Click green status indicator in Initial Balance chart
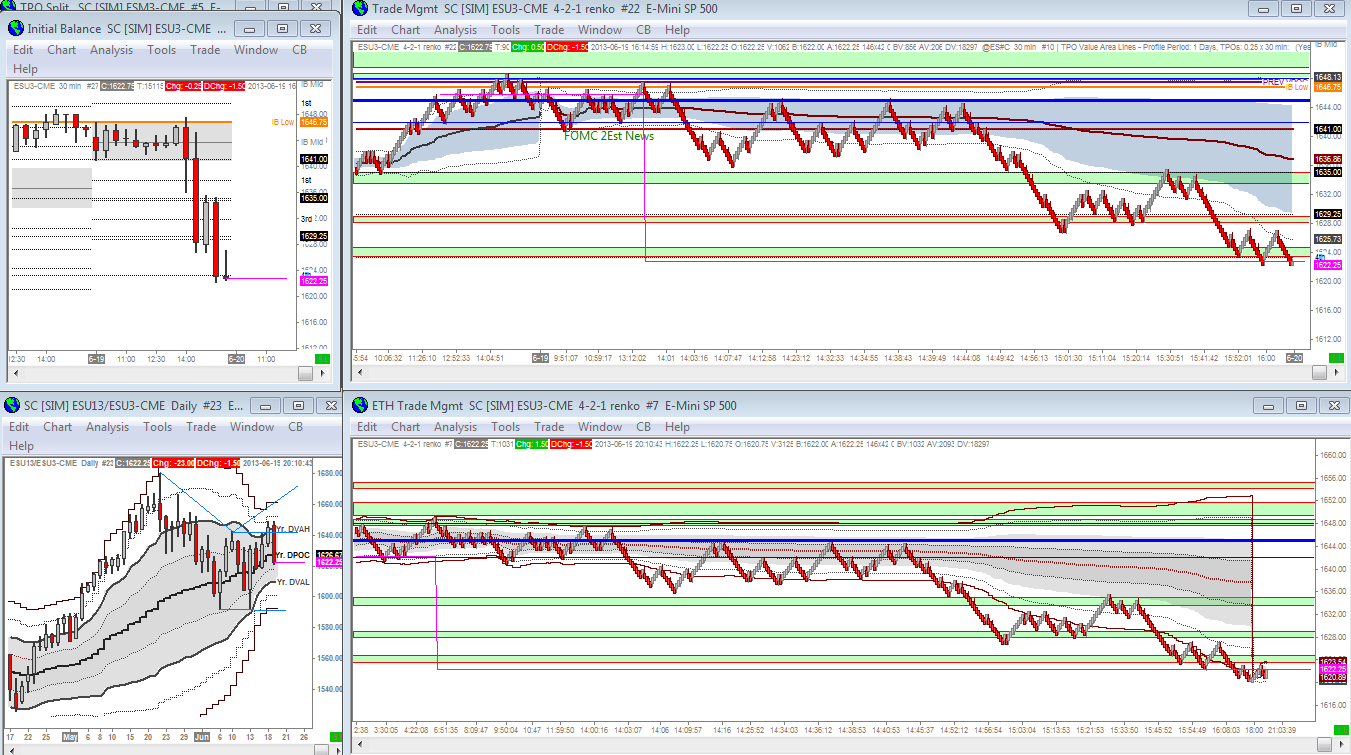Screen dimensions: 1351x755 click(321, 358)
